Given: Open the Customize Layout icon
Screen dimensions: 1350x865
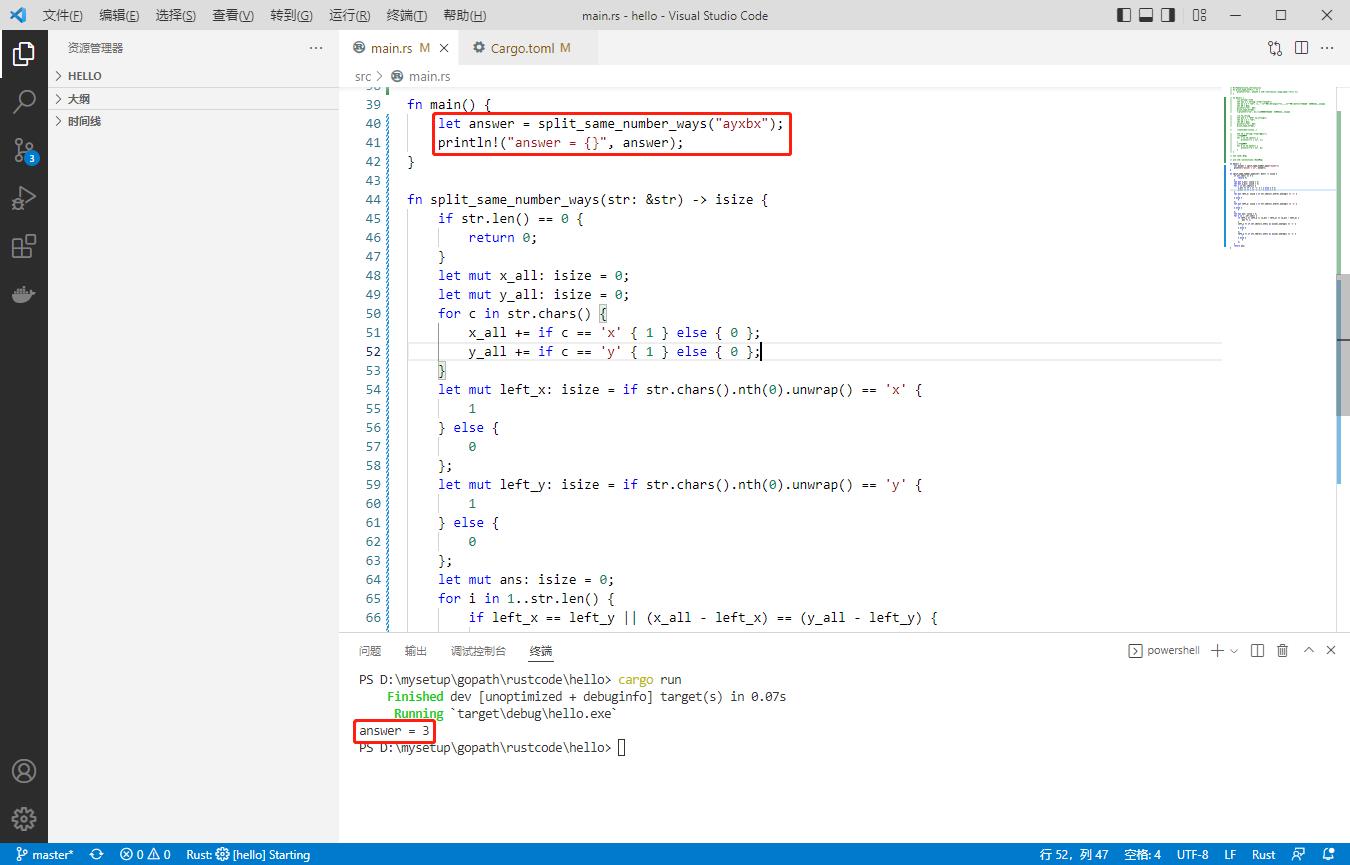Looking at the screenshot, I should click(x=1200, y=15).
